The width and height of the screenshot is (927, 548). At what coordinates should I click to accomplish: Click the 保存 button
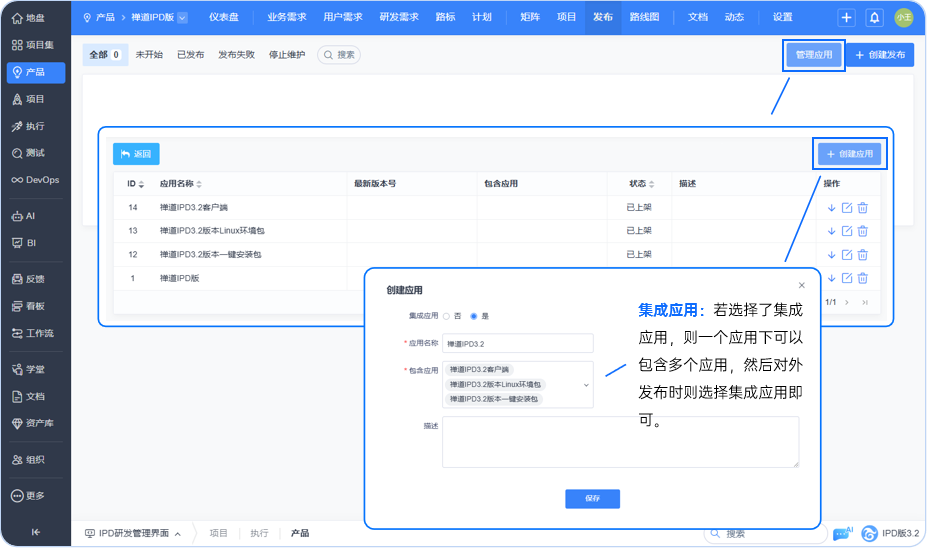[x=592, y=499]
